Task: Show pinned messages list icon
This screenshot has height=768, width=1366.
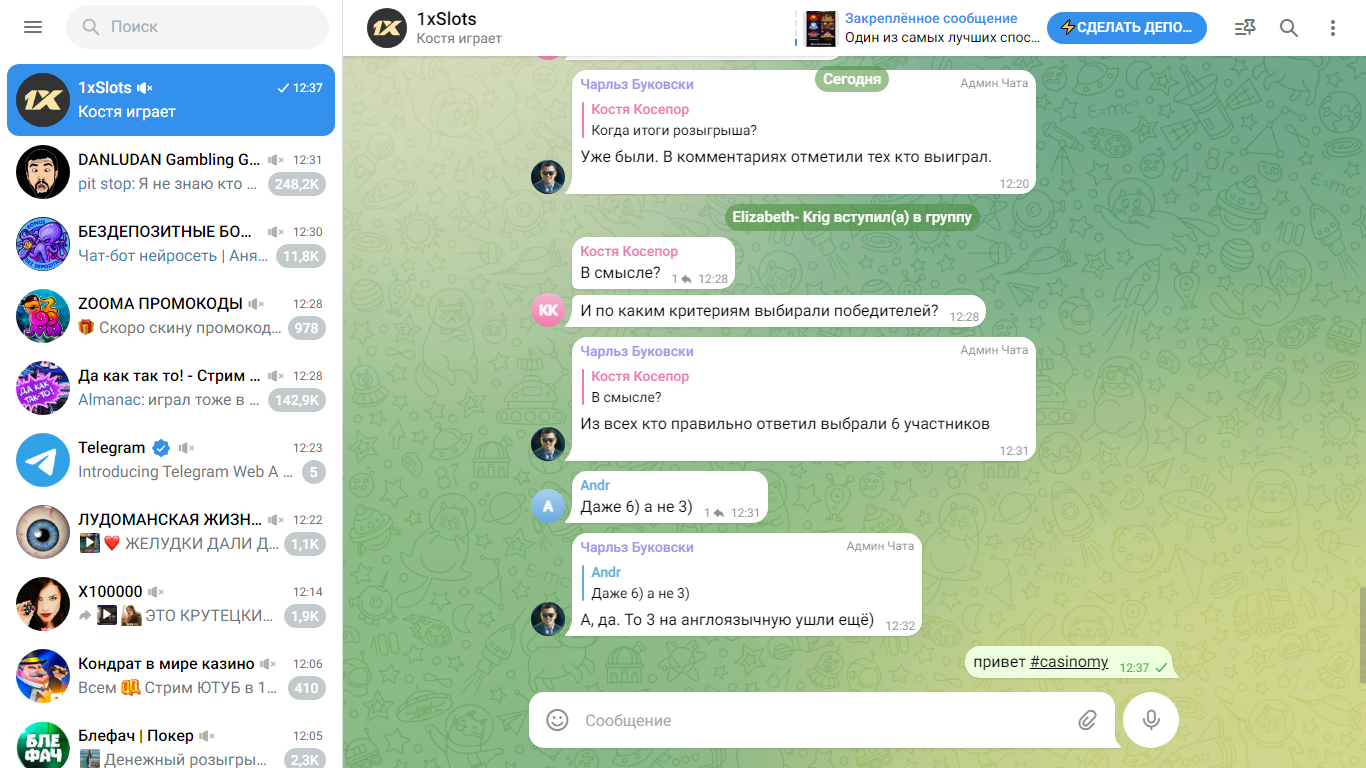Action: pyautogui.click(x=1245, y=28)
